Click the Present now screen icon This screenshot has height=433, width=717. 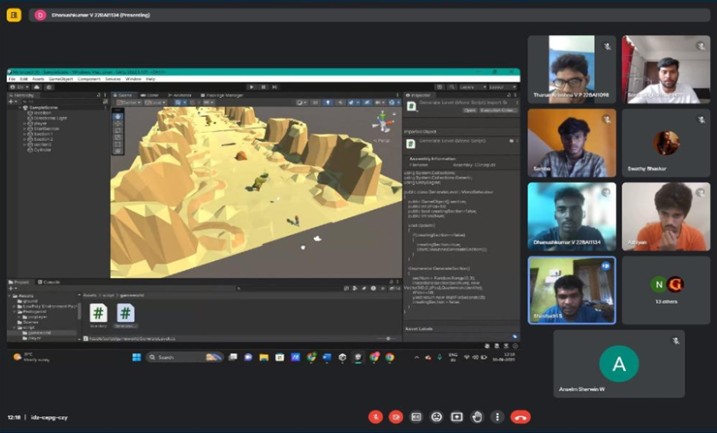point(457,417)
